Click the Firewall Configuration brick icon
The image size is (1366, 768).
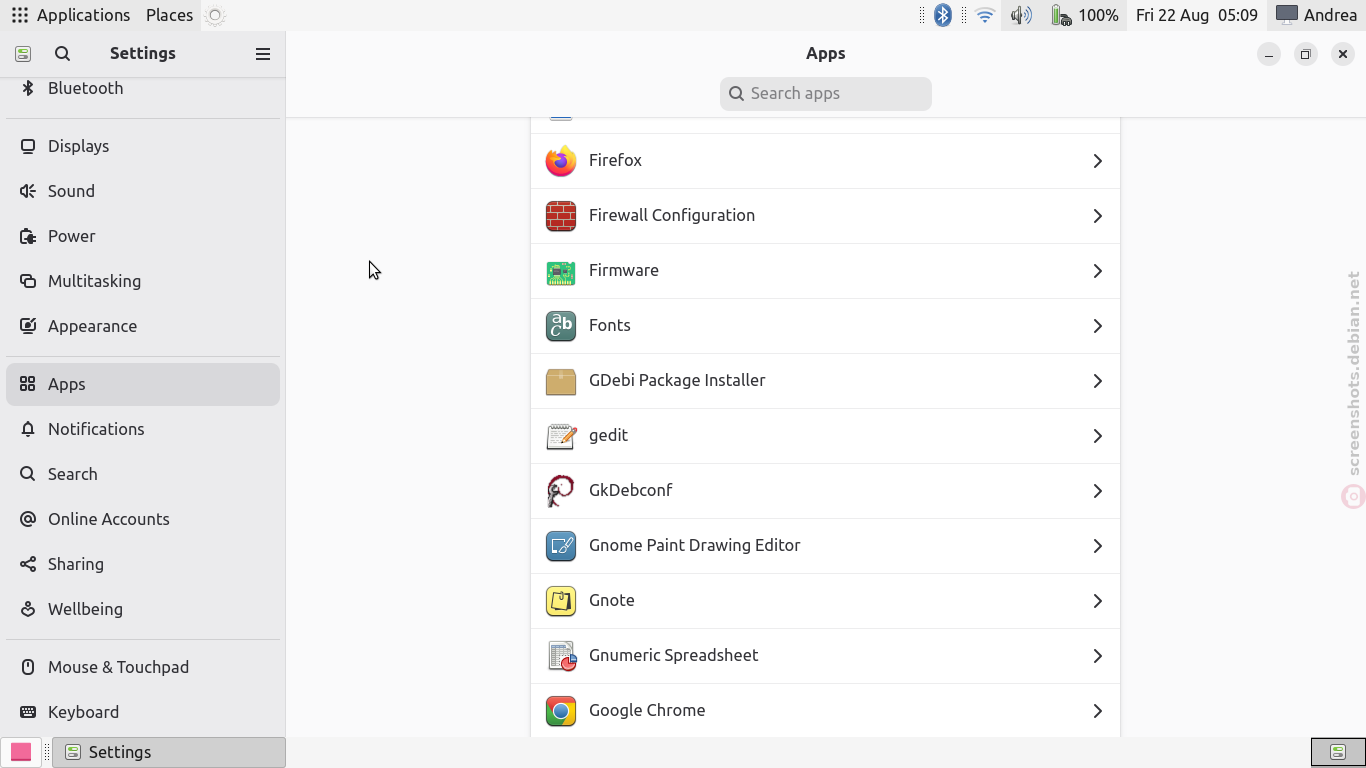tap(561, 216)
